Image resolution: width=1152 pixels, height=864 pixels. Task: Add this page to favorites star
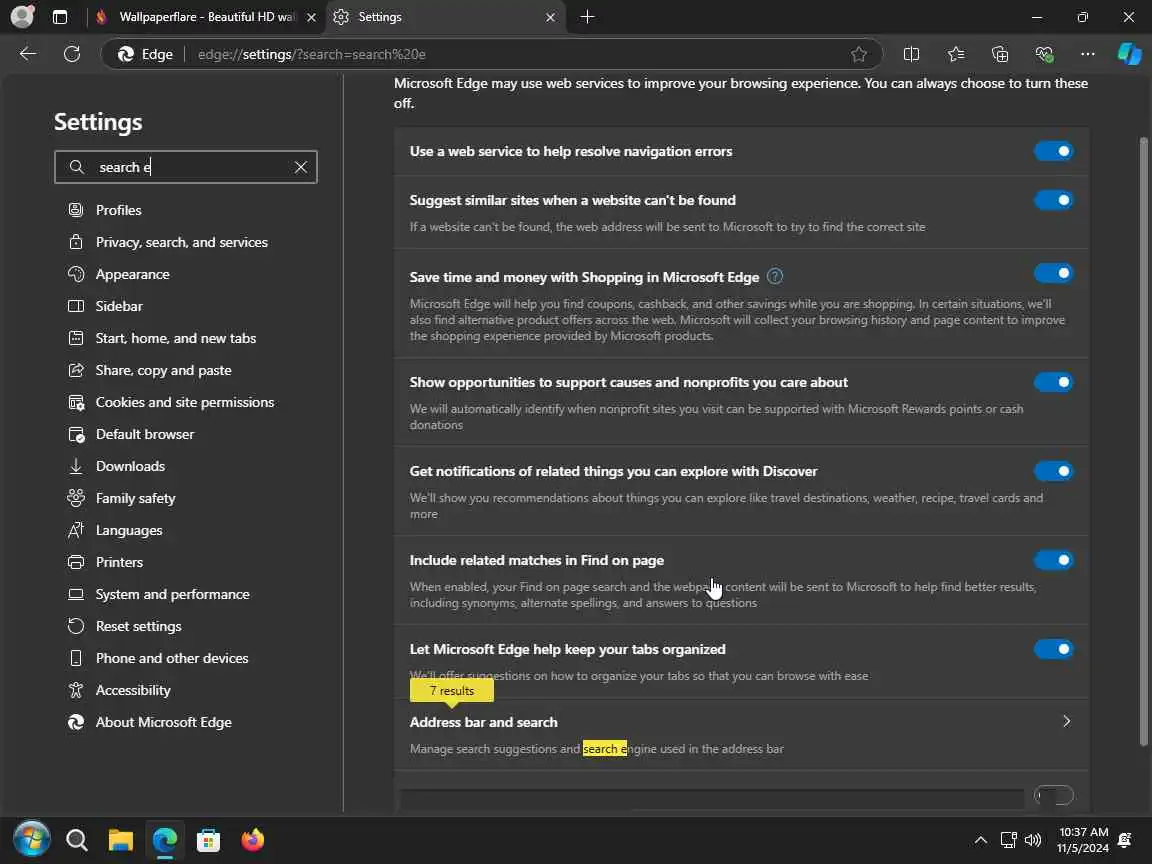(858, 54)
